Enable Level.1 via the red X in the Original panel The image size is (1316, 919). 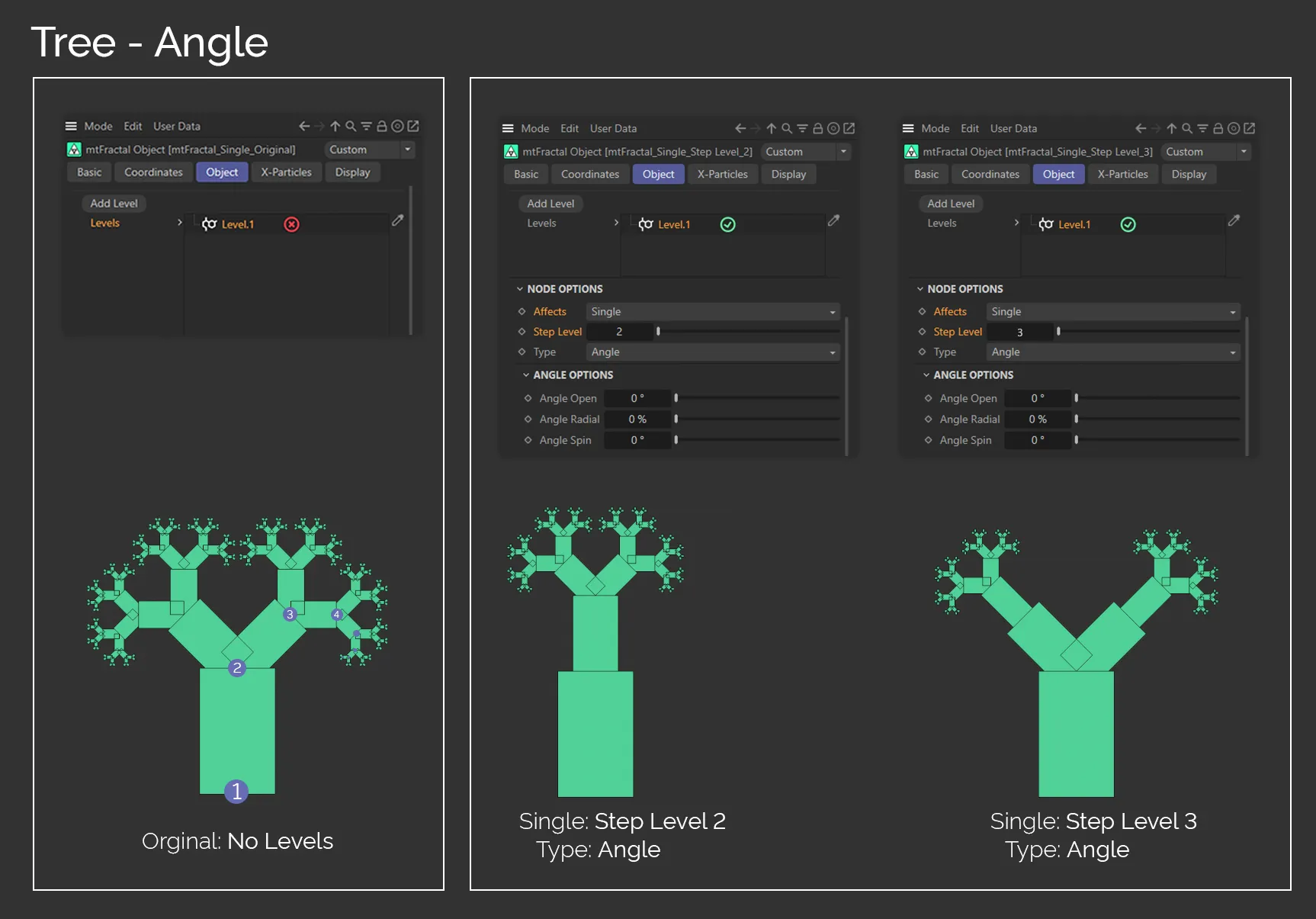tap(291, 224)
